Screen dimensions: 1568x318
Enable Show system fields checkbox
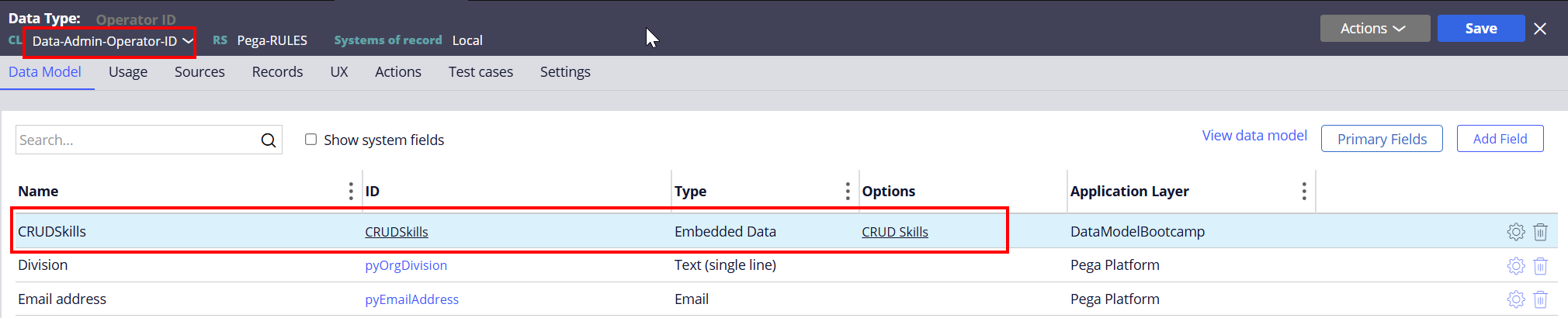point(311,140)
